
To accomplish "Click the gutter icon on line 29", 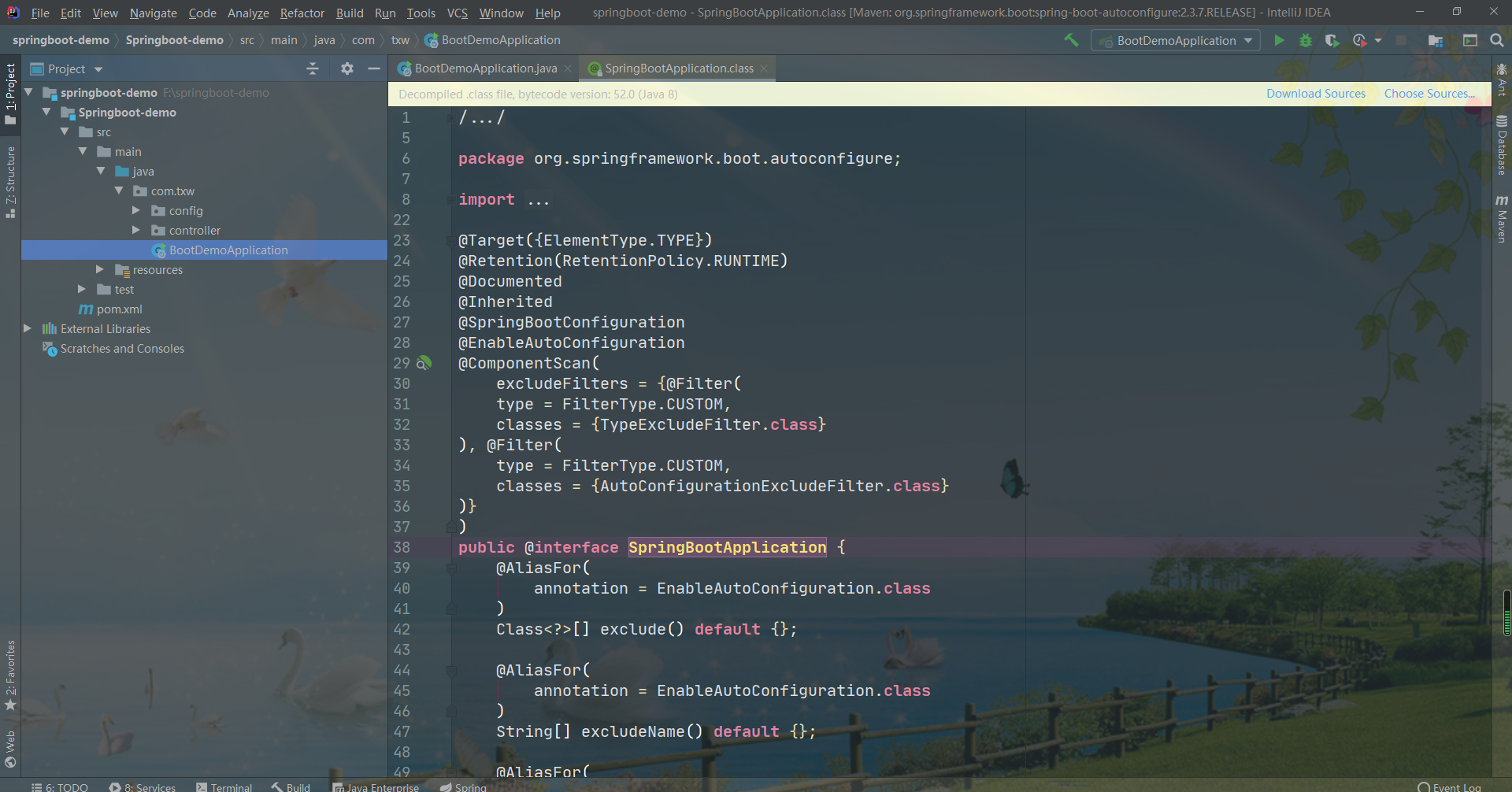I will (424, 363).
